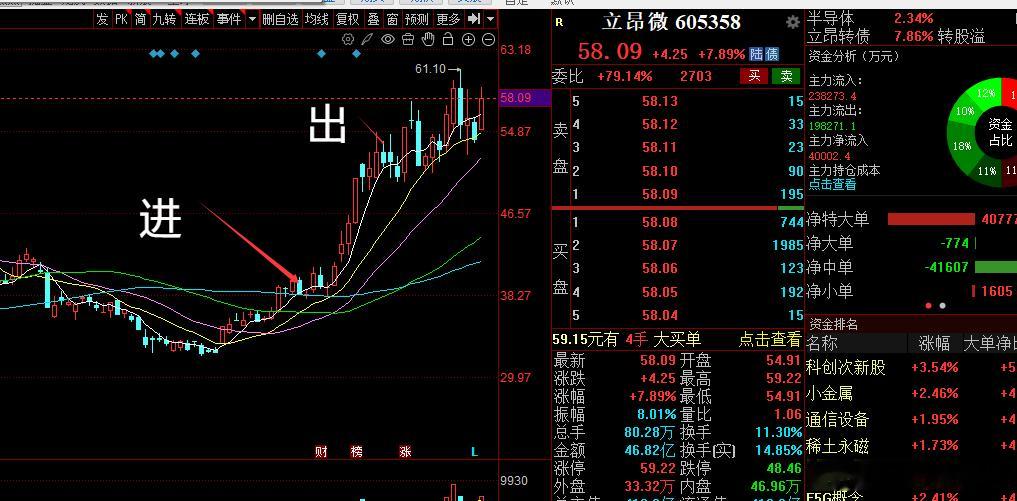
Task: Click the 窗 window button
Action: (x=392, y=19)
